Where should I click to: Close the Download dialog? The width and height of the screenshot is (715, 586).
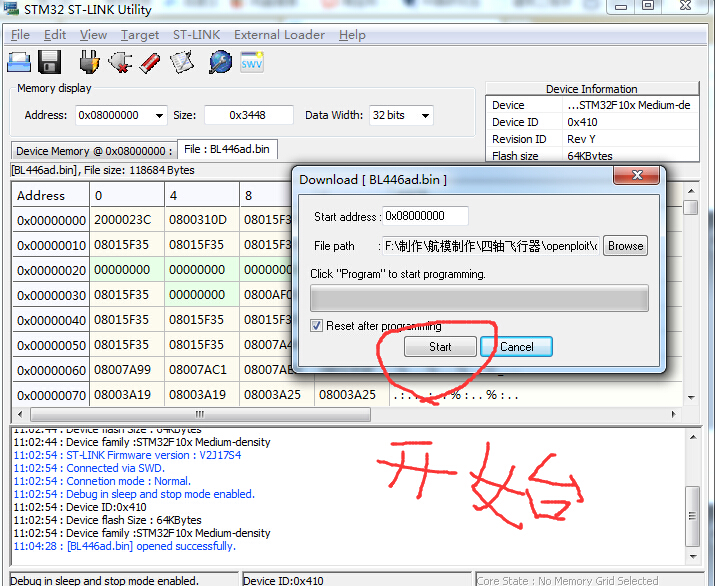pos(637,175)
